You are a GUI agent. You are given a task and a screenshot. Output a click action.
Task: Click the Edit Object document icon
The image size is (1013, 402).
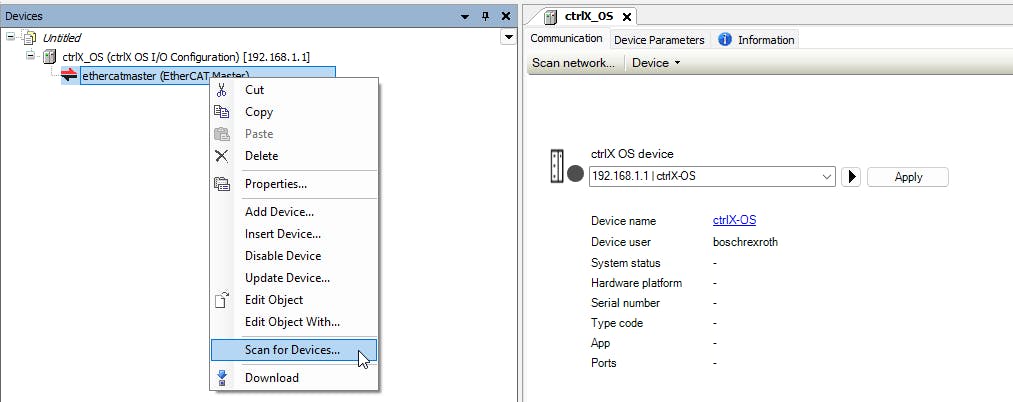(x=222, y=300)
